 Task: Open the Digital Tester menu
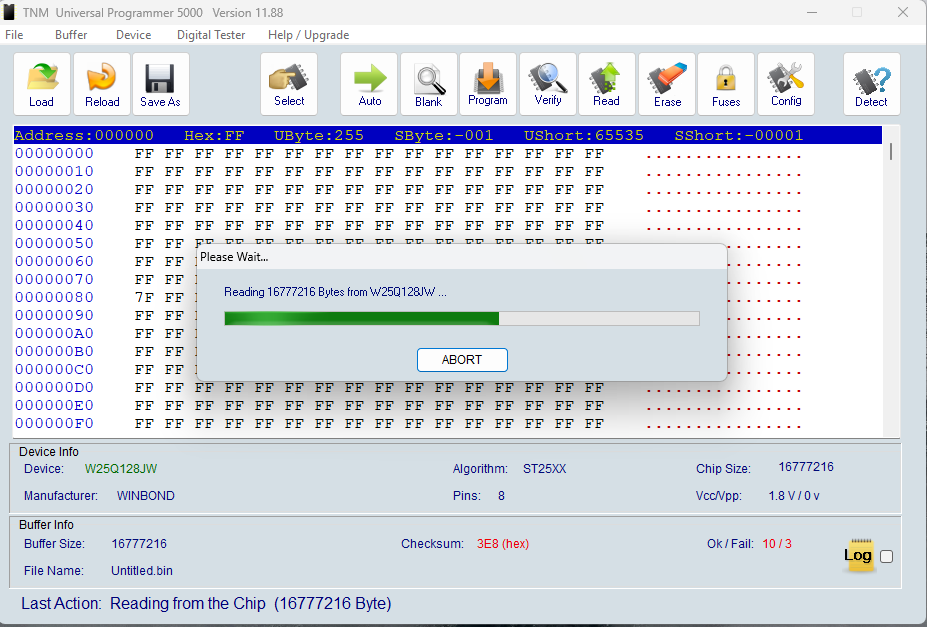point(211,35)
